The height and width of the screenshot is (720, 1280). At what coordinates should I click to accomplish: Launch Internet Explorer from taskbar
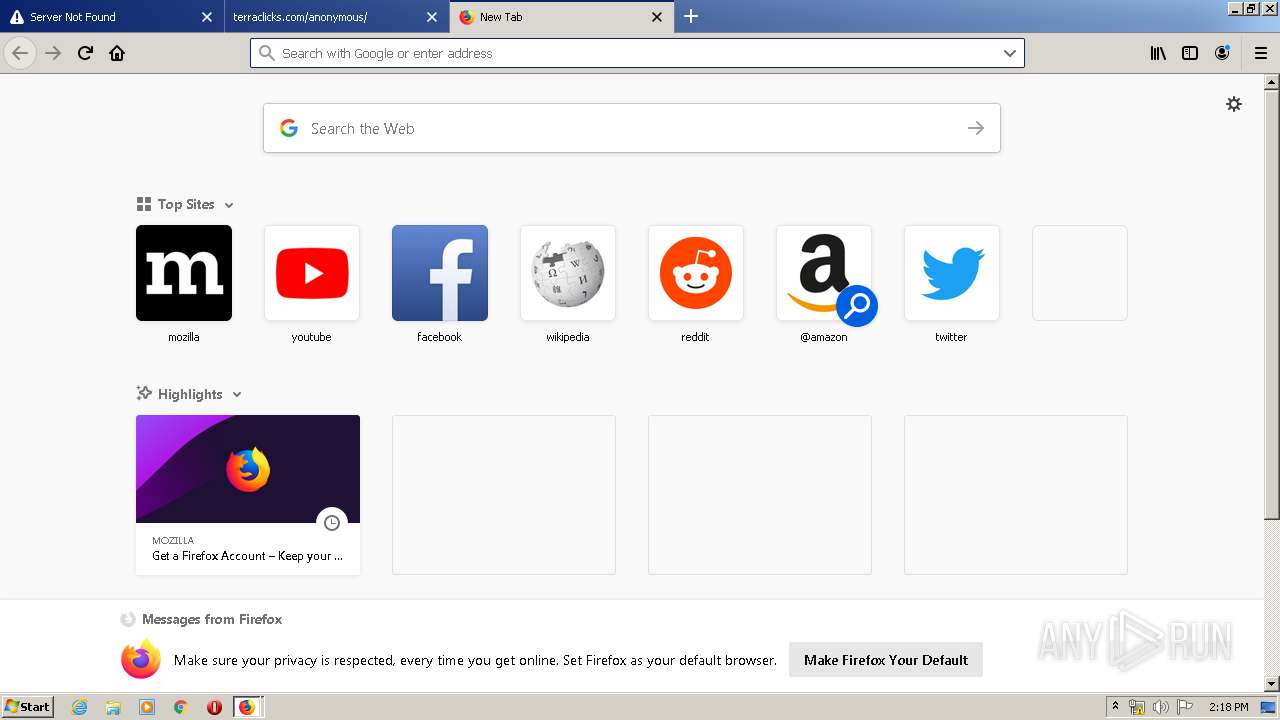80,707
